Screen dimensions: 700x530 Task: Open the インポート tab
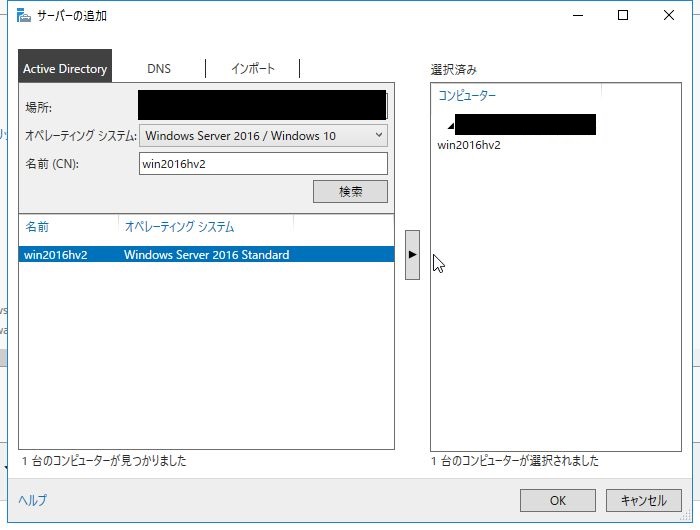point(253,69)
